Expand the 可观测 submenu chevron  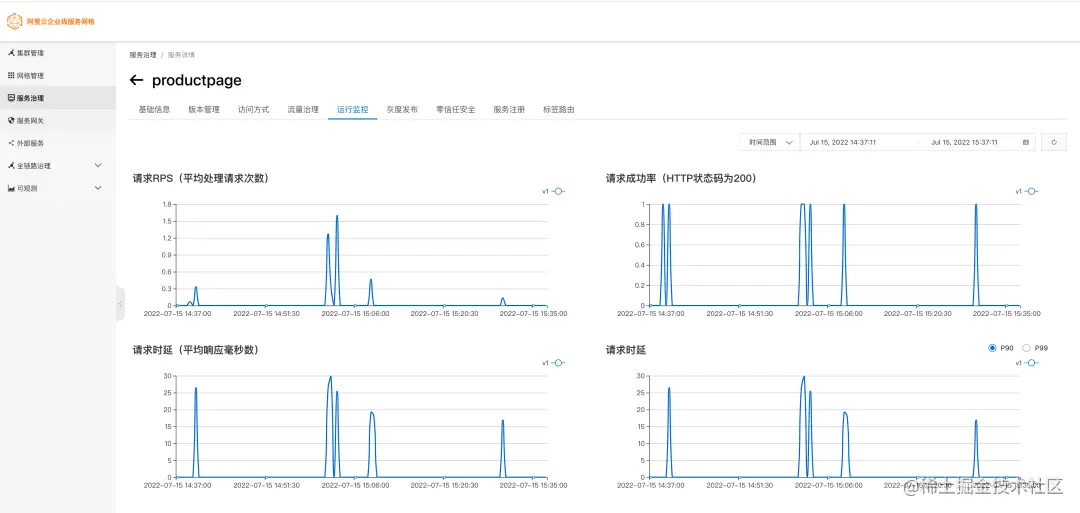98,188
